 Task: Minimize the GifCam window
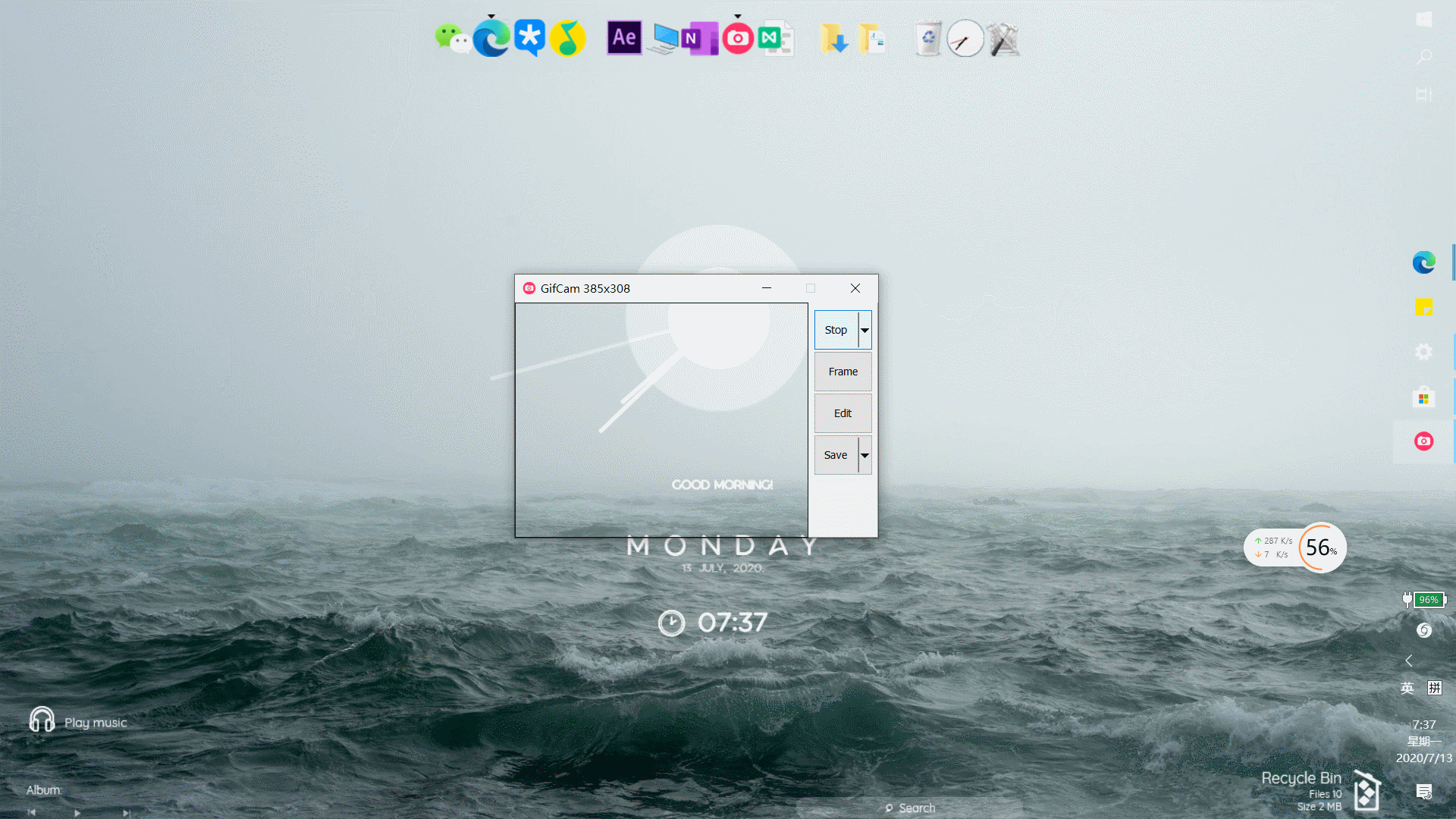(767, 288)
